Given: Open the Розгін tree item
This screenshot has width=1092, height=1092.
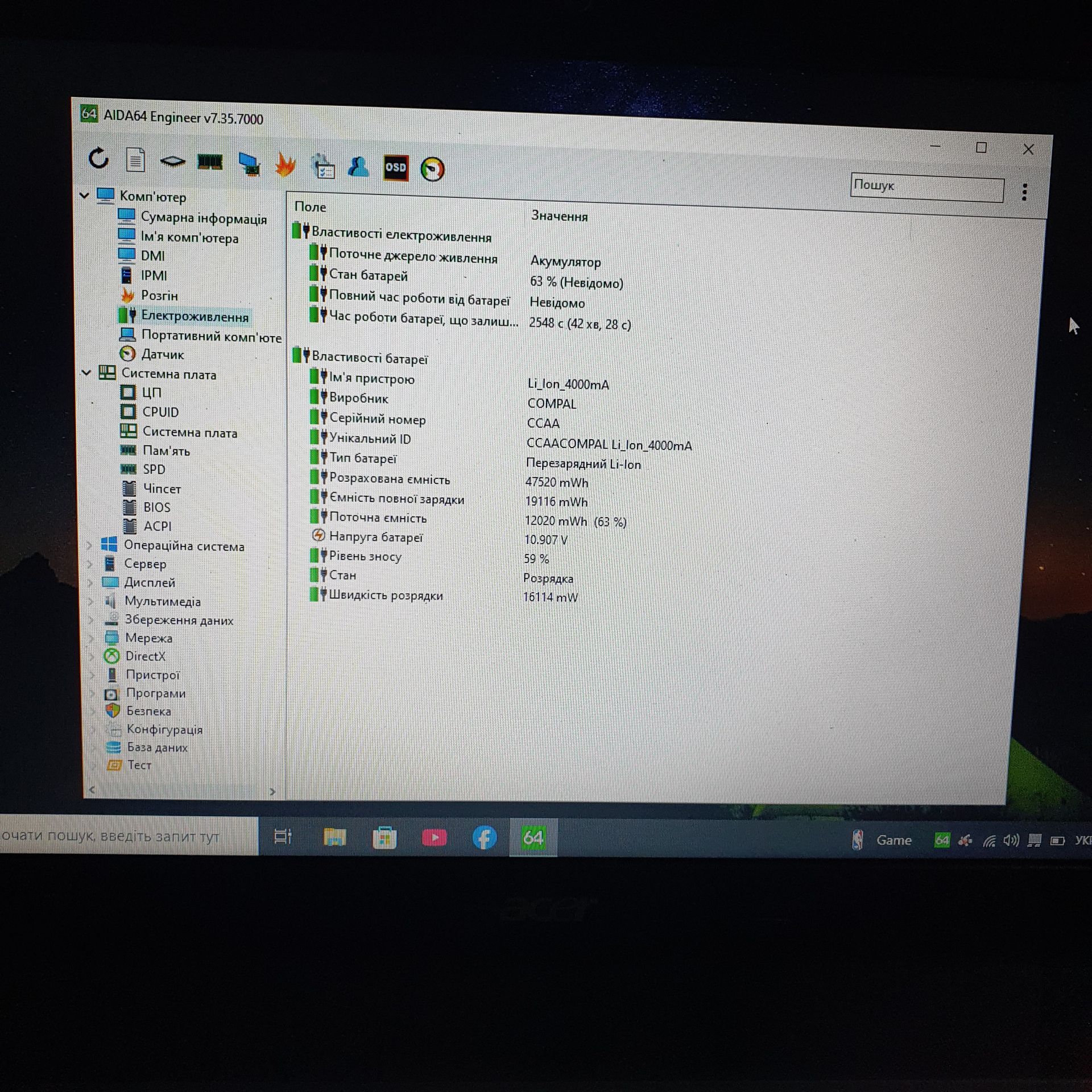Looking at the screenshot, I should [159, 295].
